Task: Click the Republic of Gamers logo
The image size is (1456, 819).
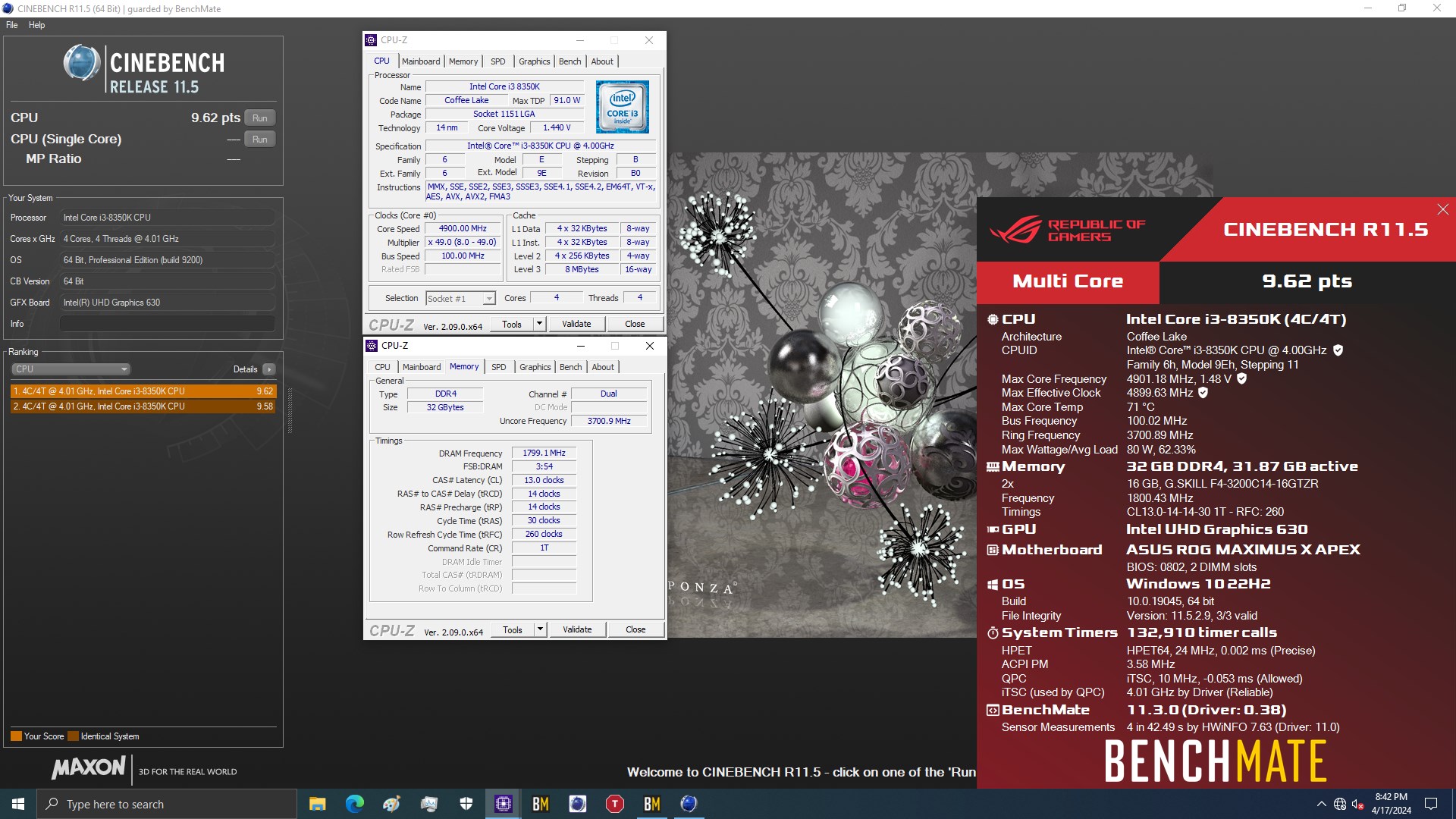Action: point(1066,230)
